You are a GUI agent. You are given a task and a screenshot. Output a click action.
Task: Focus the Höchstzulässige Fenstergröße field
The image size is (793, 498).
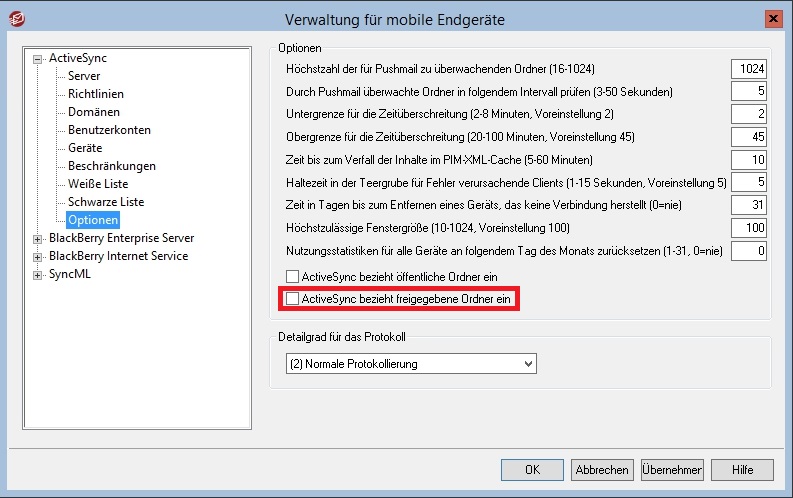click(x=748, y=229)
